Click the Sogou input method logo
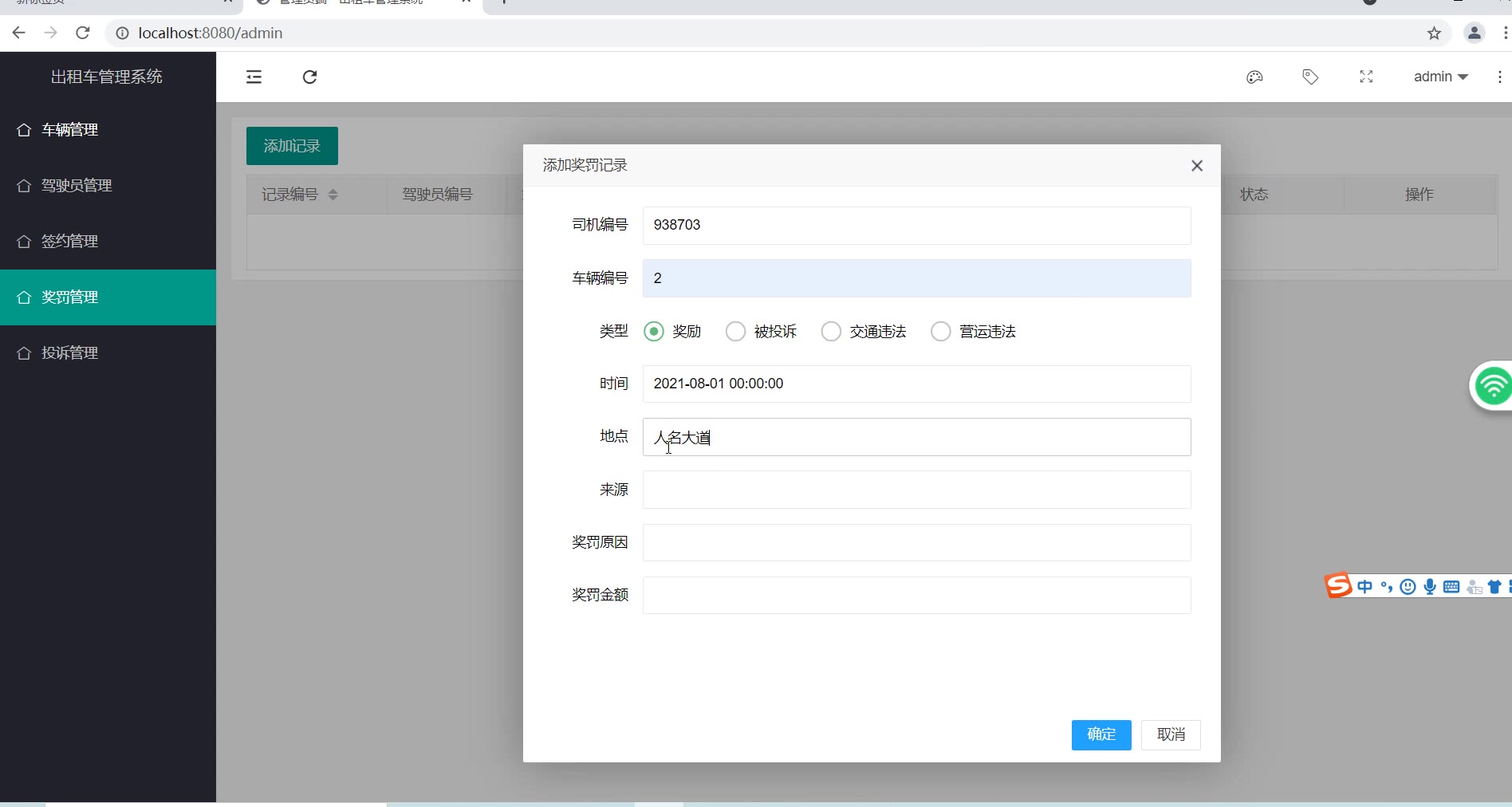 (1338, 586)
